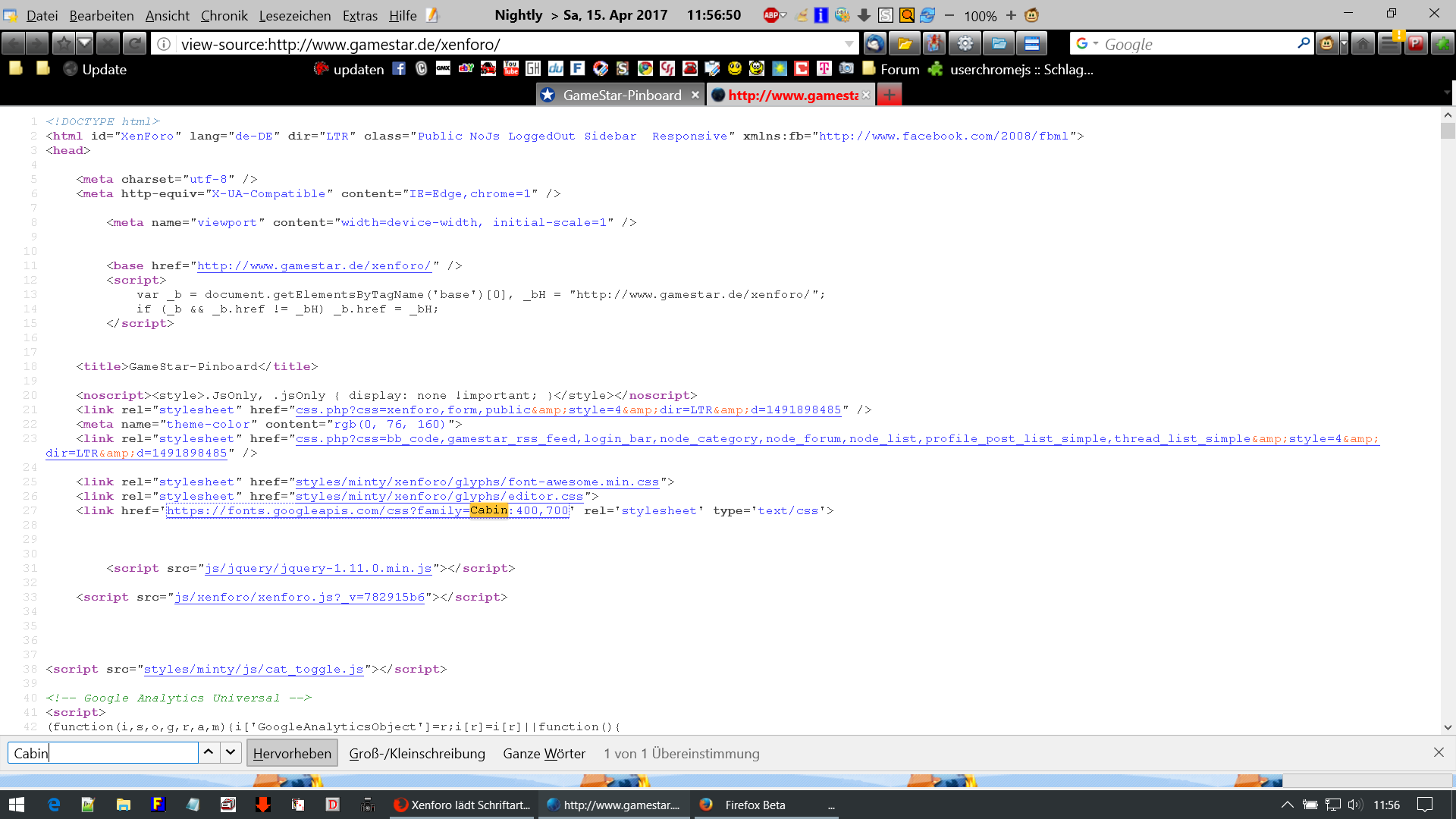The width and height of the screenshot is (1456, 819).
Task: Zoom in with plus zoom control
Action: 1011,15
